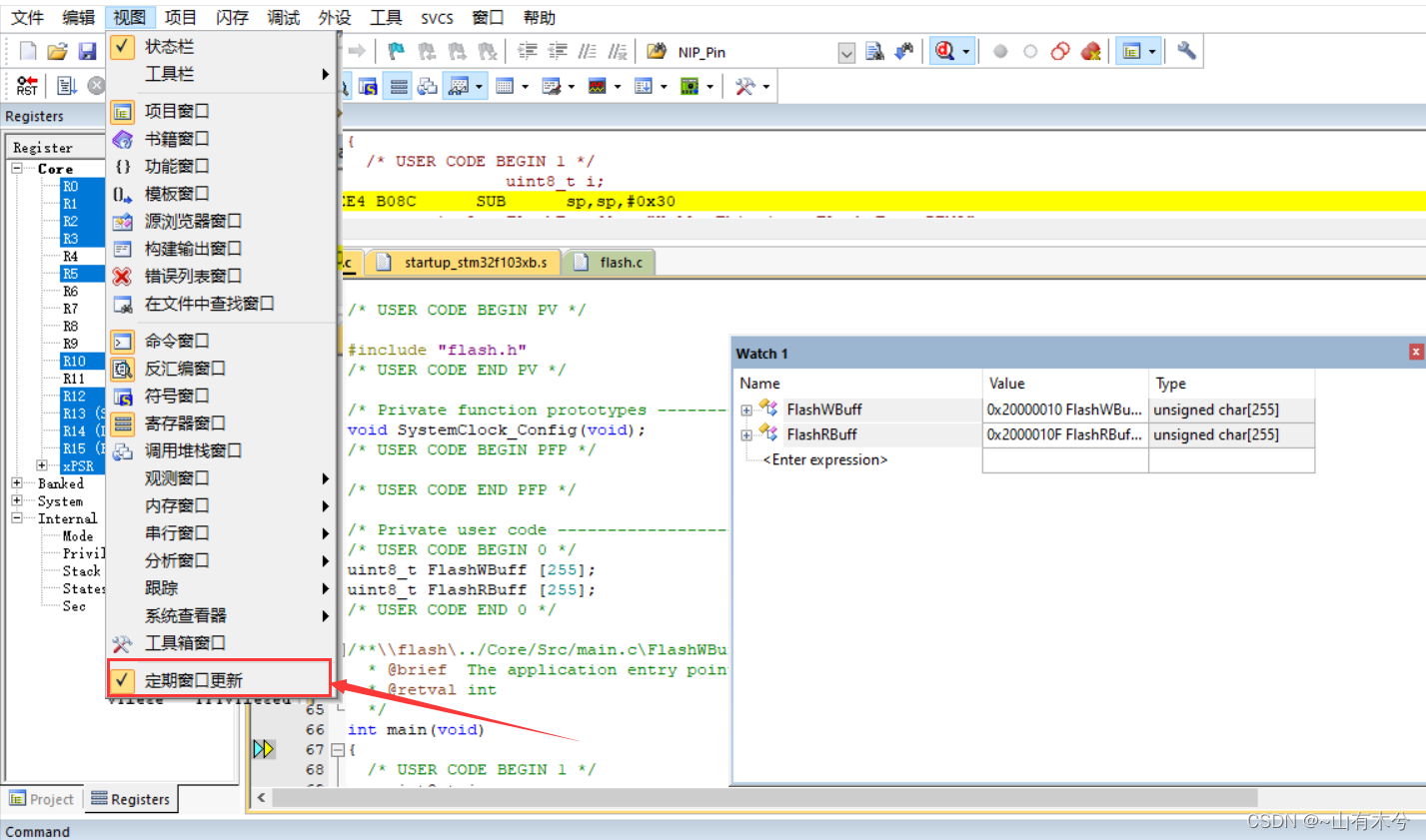Image resolution: width=1426 pixels, height=840 pixels.
Task: Select 命令窗口 menu entry
Action: pyautogui.click(x=221, y=341)
